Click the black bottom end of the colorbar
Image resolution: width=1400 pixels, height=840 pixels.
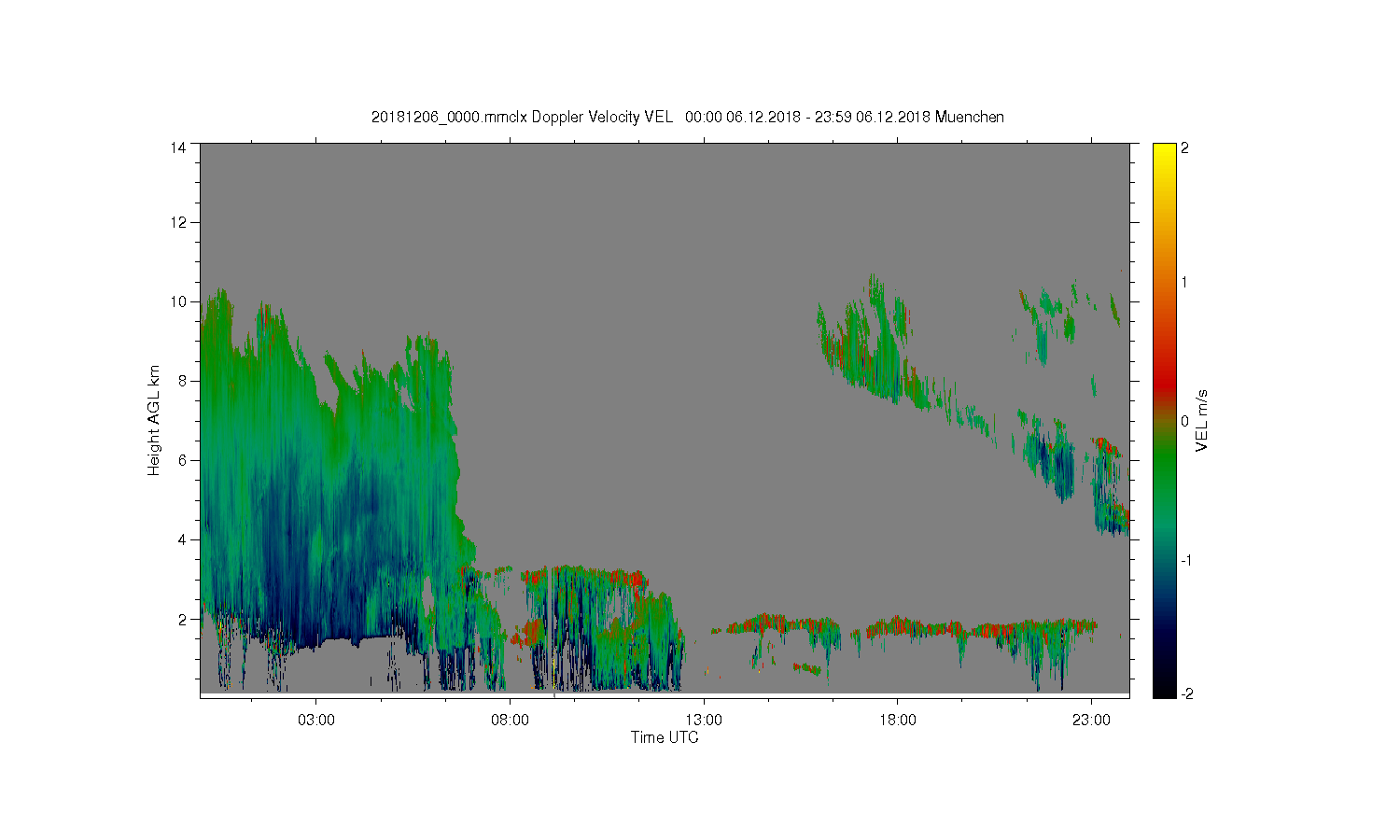[x=1164, y=689]
